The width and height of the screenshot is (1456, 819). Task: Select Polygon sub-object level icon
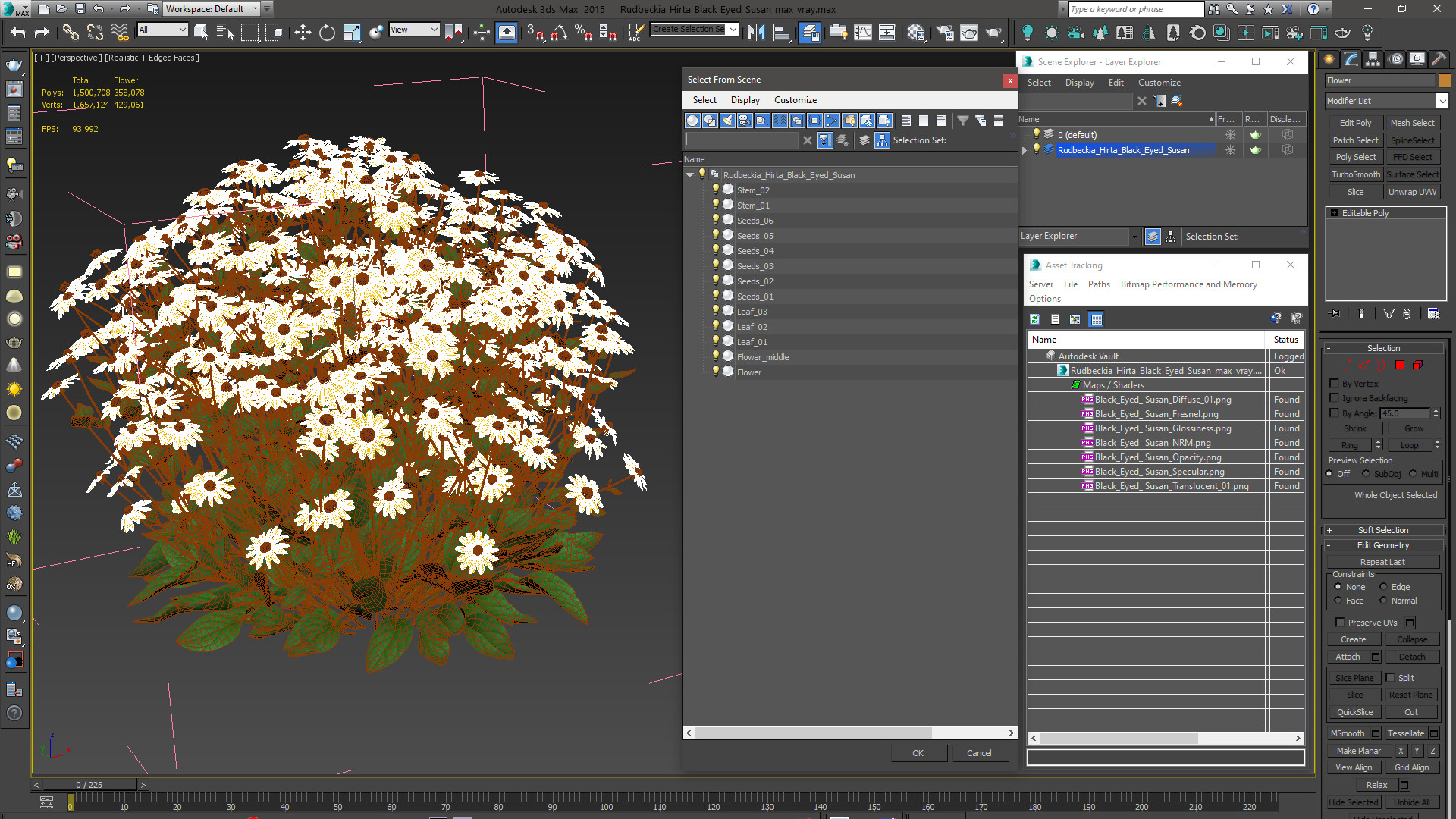(1400, 365)
